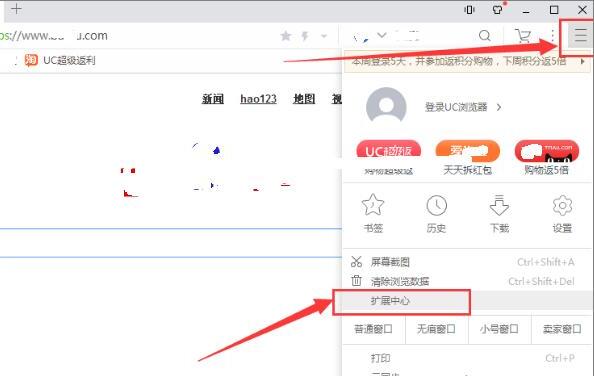
Task: Open a 小号窗口 alternate account window
Action: tap(499, 329)
